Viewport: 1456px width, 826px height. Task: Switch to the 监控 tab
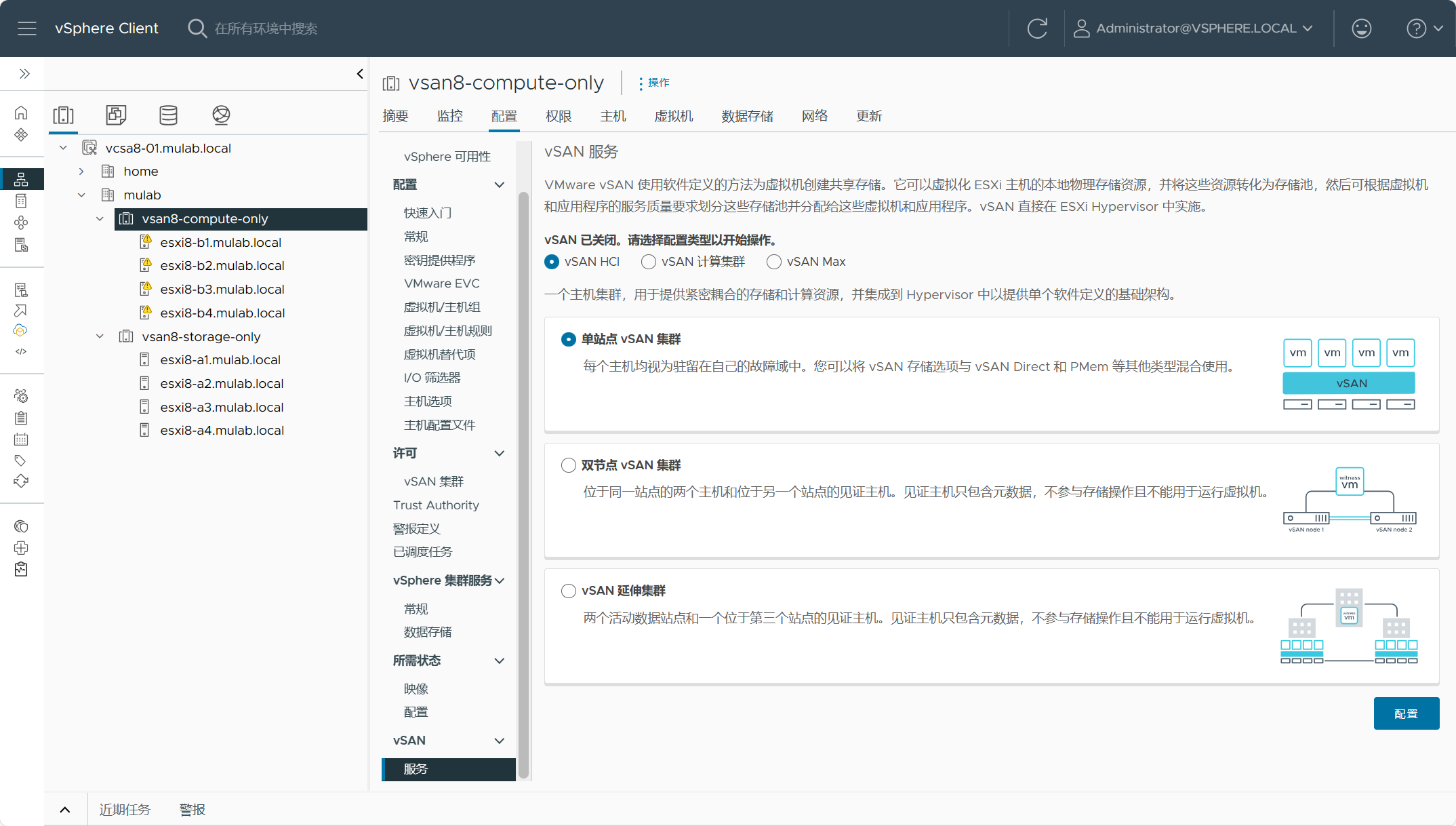[x=449, y=116]
